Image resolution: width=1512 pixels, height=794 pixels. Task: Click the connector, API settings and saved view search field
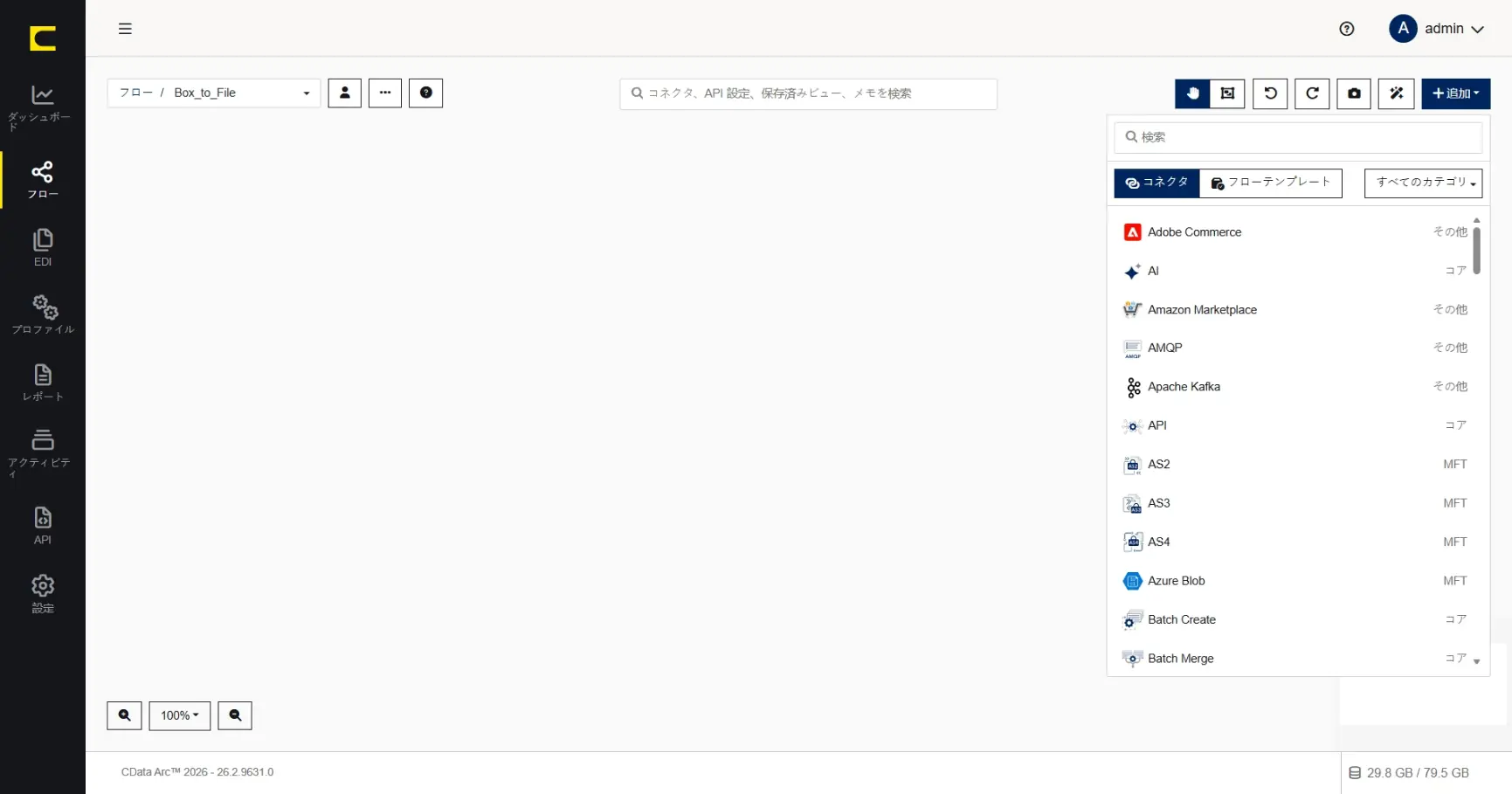click(x=808, y=93)
